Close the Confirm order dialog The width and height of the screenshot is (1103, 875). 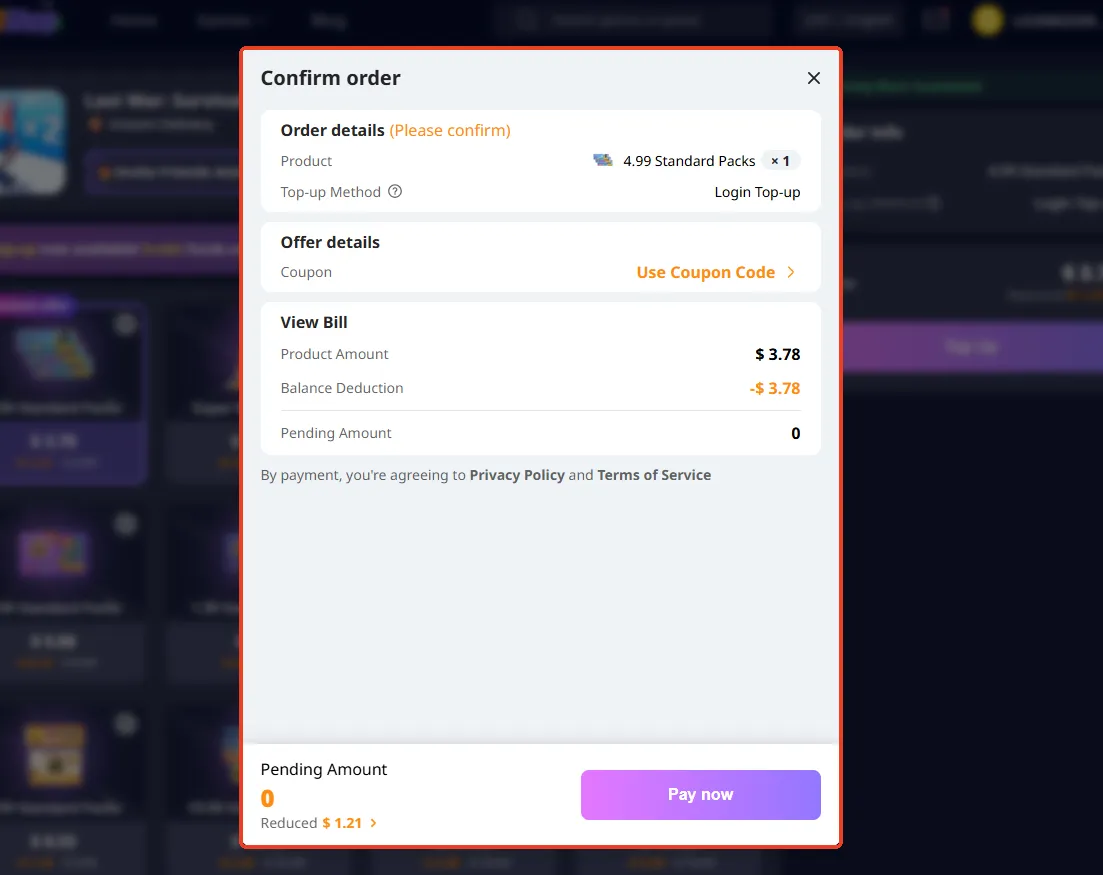click(x=813, y=78)
